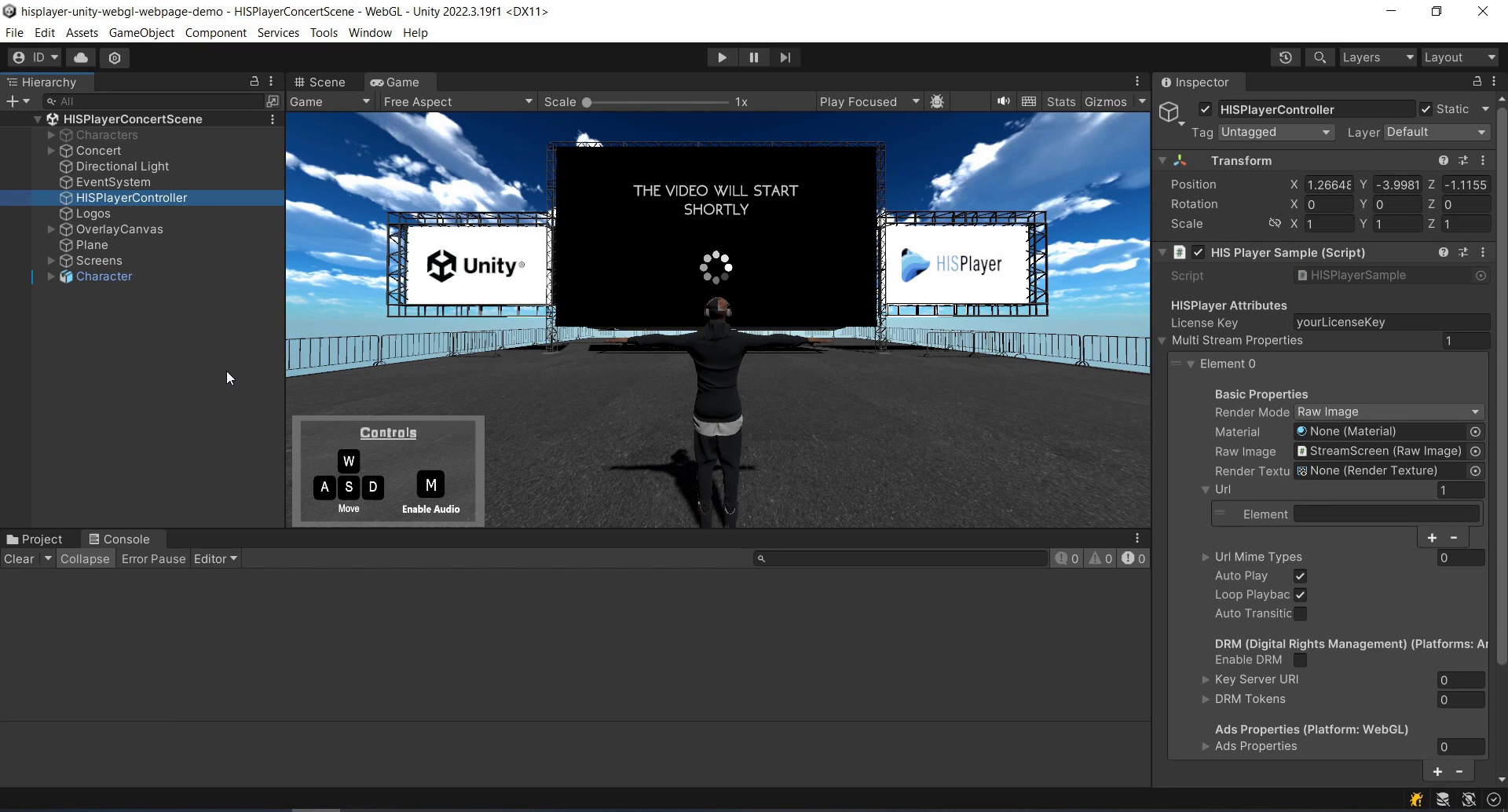Open the File menu

14,33
